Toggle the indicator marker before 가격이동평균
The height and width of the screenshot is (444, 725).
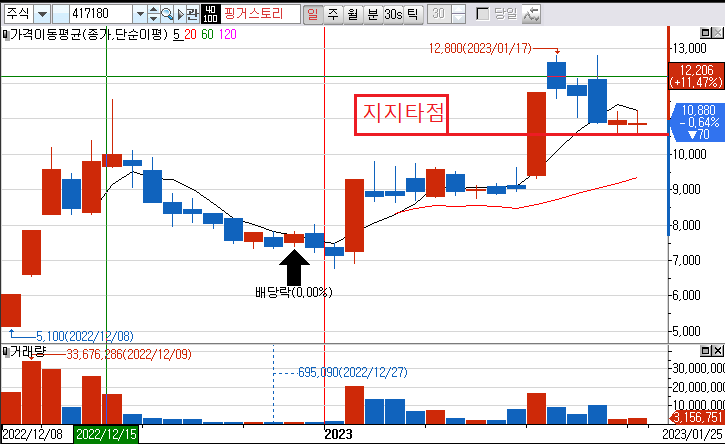click(x=6, y=35)
